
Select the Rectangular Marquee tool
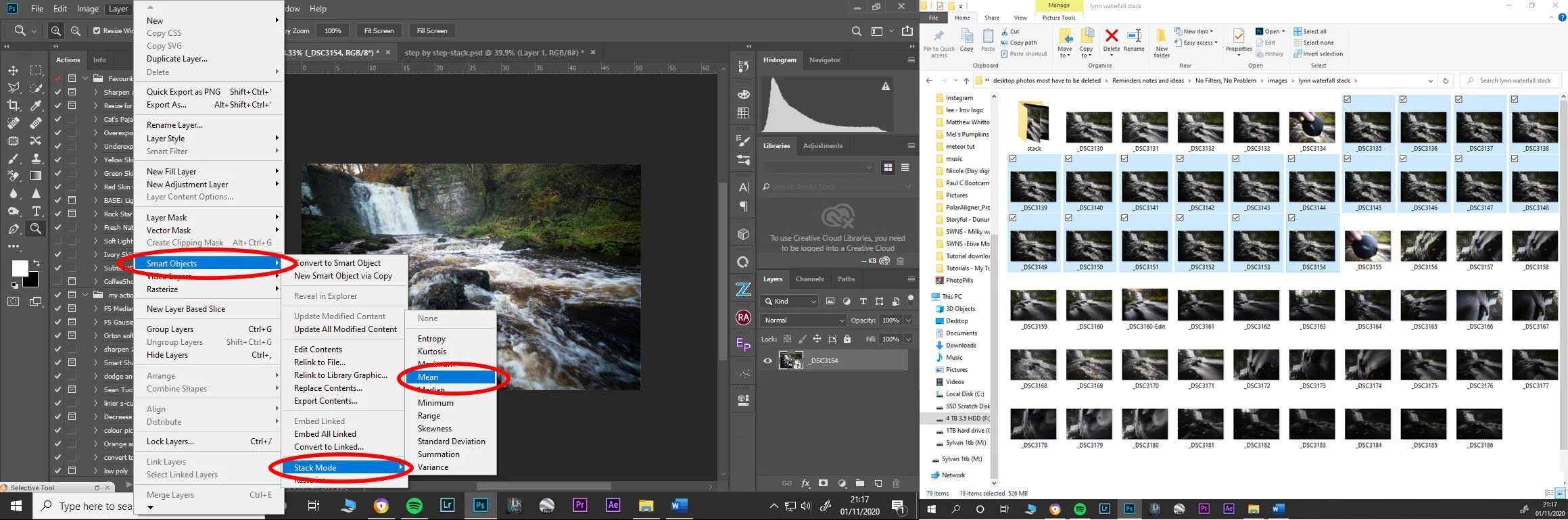coord(36,70)
